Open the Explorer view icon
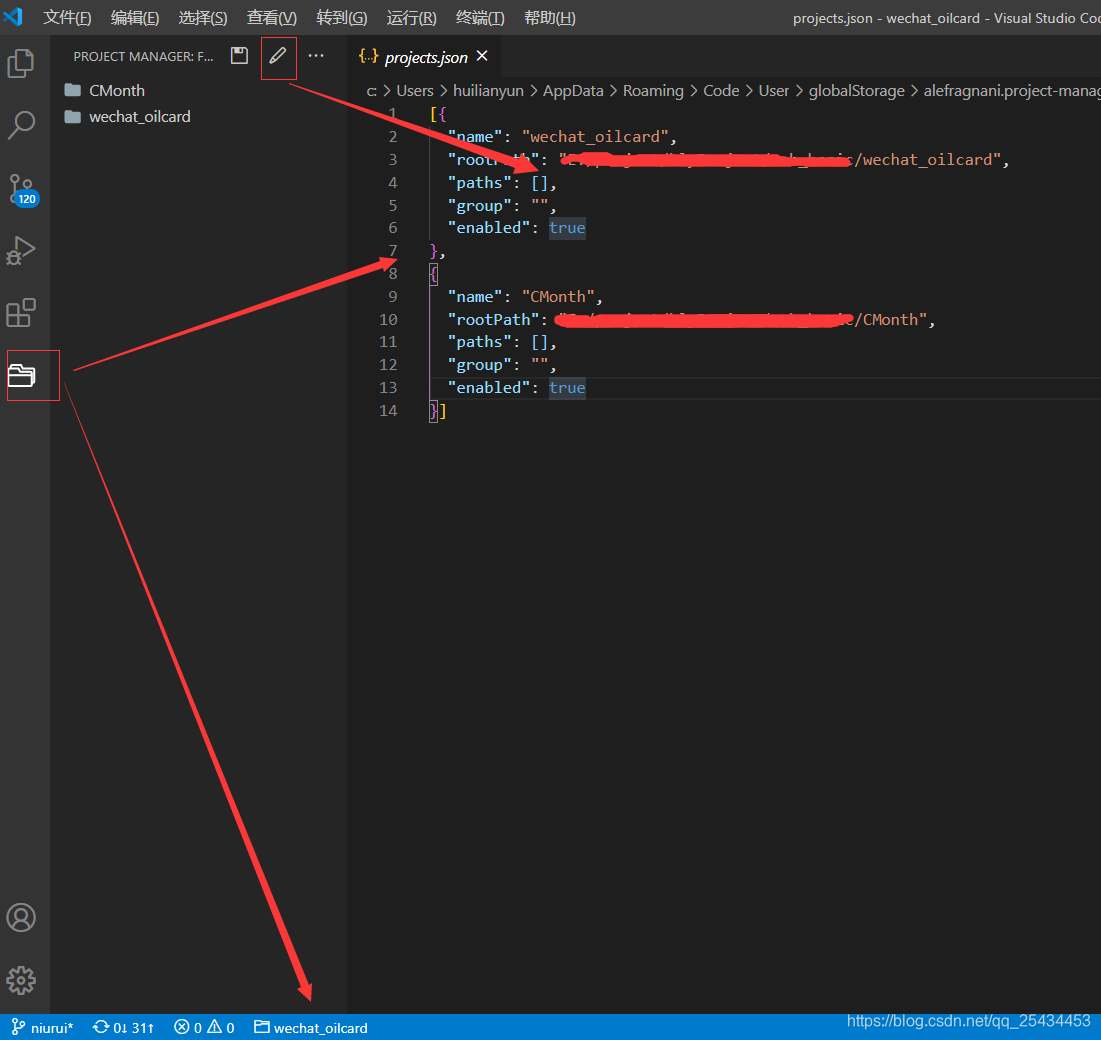The height and width of the screenshot is (1040, 1101). click(x=22, y=63)
